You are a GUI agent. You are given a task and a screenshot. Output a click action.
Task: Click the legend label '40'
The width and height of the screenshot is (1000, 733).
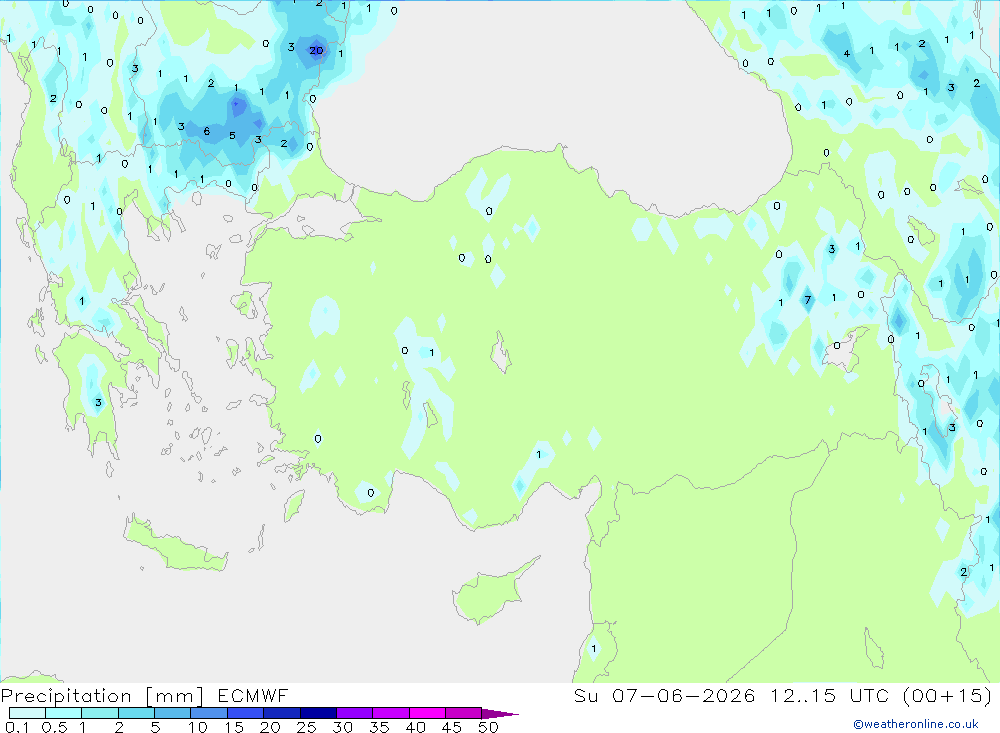point(415,727)
